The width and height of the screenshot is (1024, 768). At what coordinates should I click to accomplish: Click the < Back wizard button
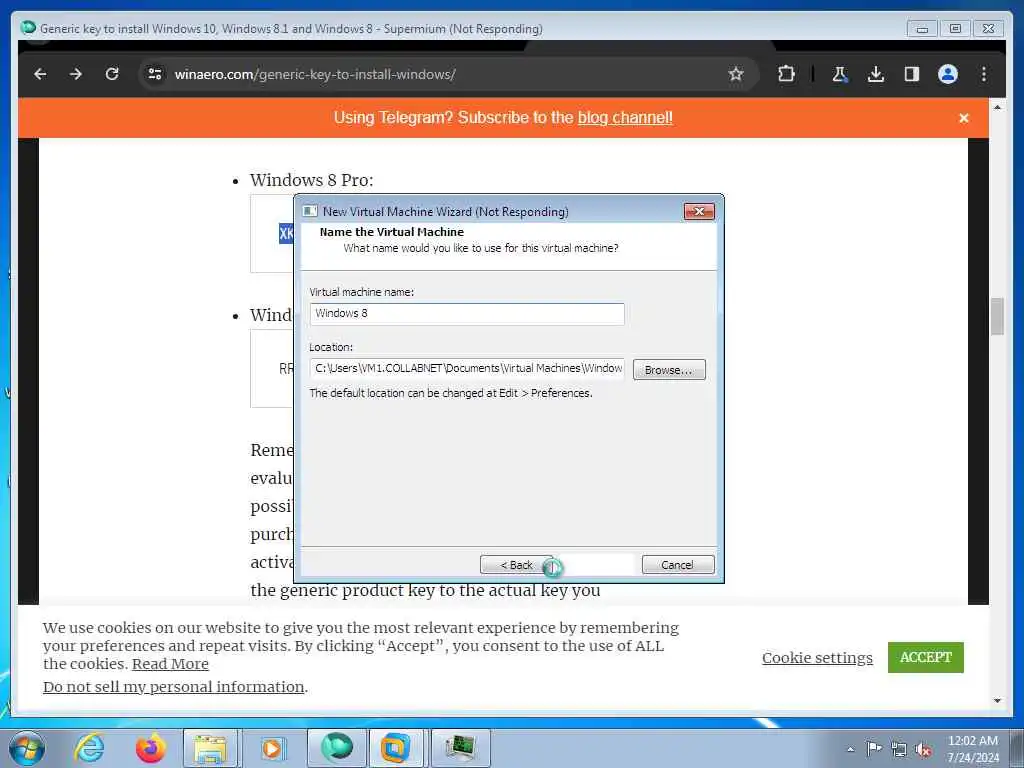pos(516,565)
